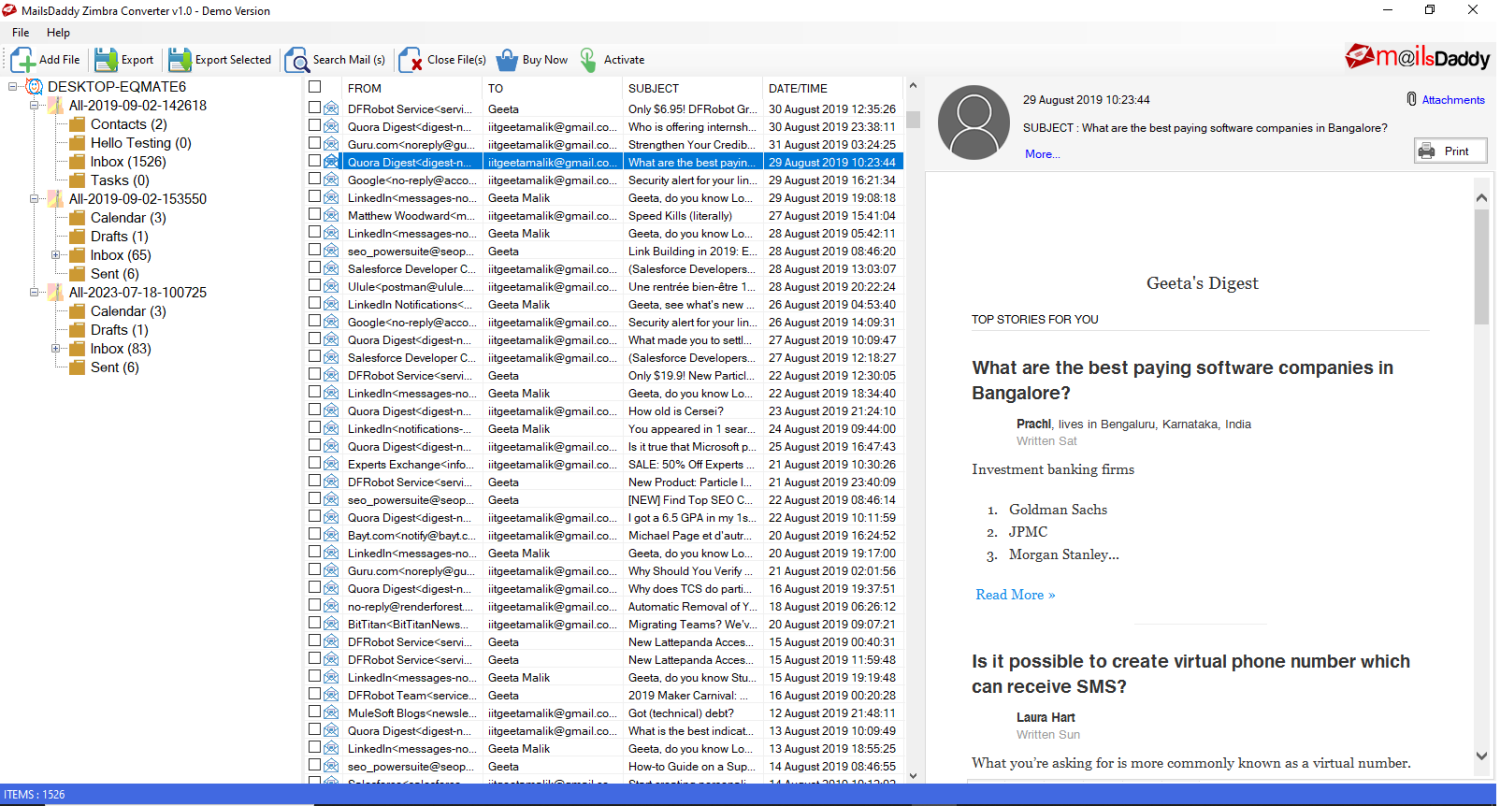
Task: Open the Search Mail tool
Action: click(x=297, y=60)
